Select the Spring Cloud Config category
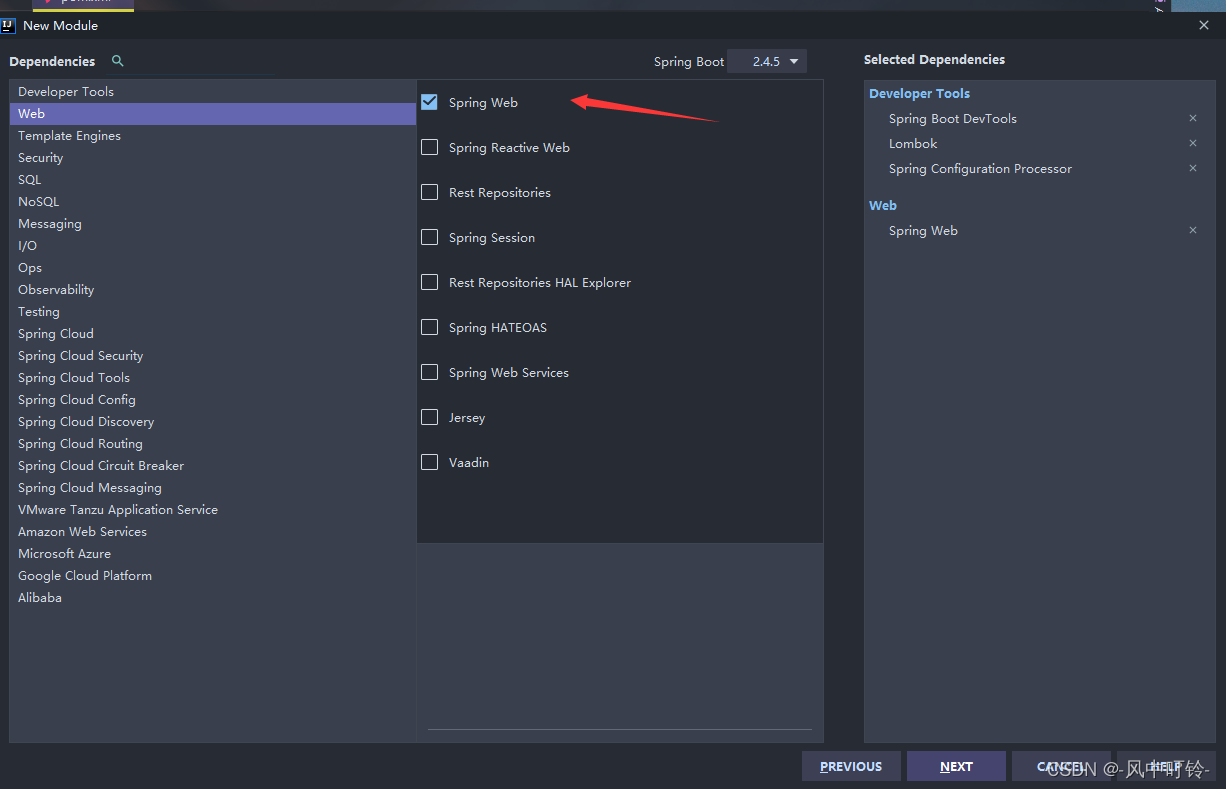 tap(213, 399)
